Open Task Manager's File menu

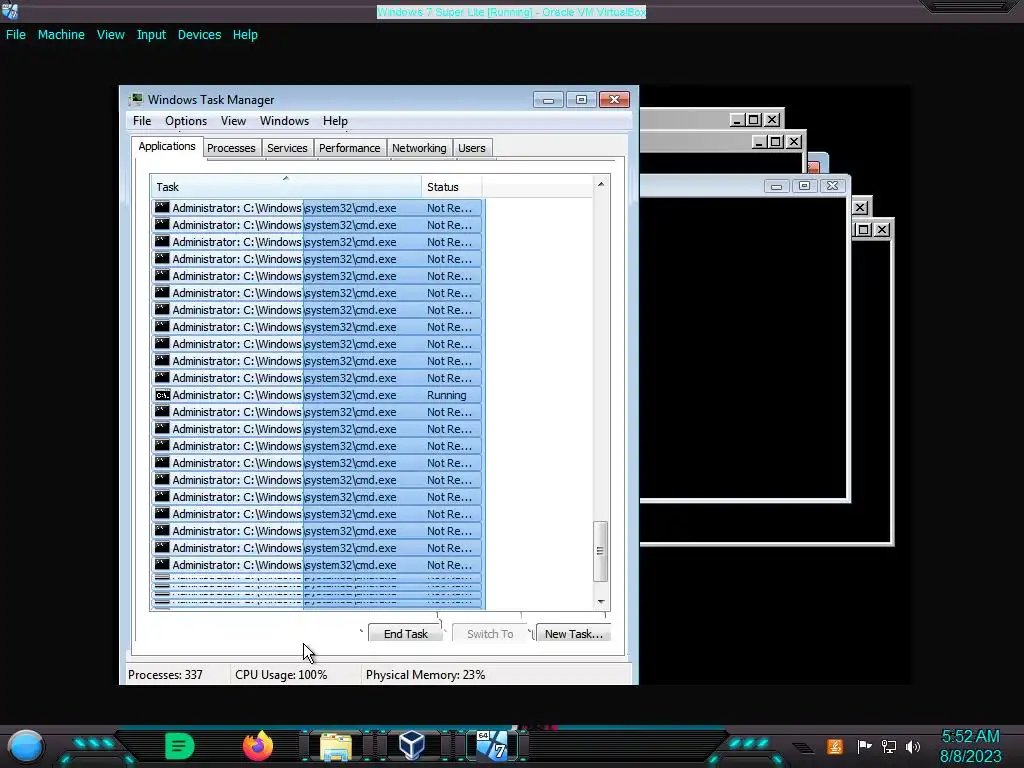[x=142, y=121]
